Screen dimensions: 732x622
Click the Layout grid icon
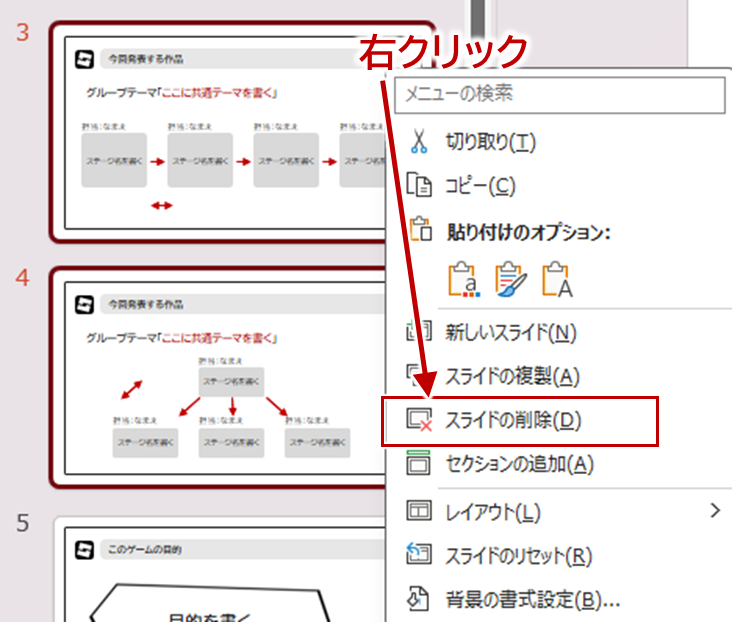click(419, 510)
